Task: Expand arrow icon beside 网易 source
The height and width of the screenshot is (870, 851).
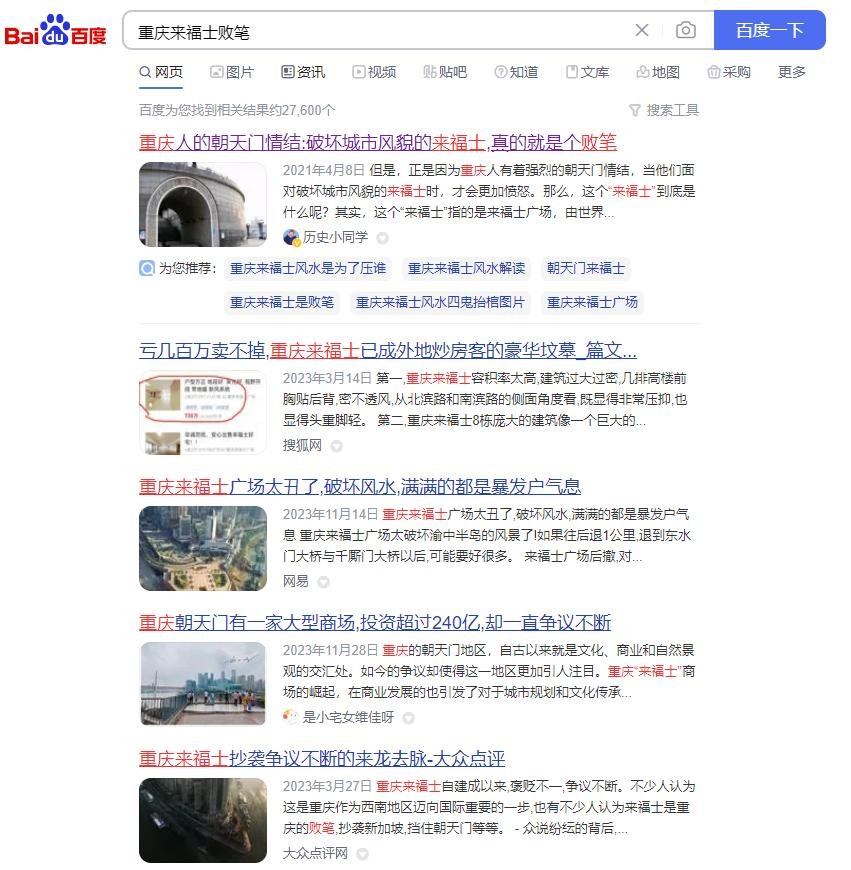Action: click(x=323, y=582)
